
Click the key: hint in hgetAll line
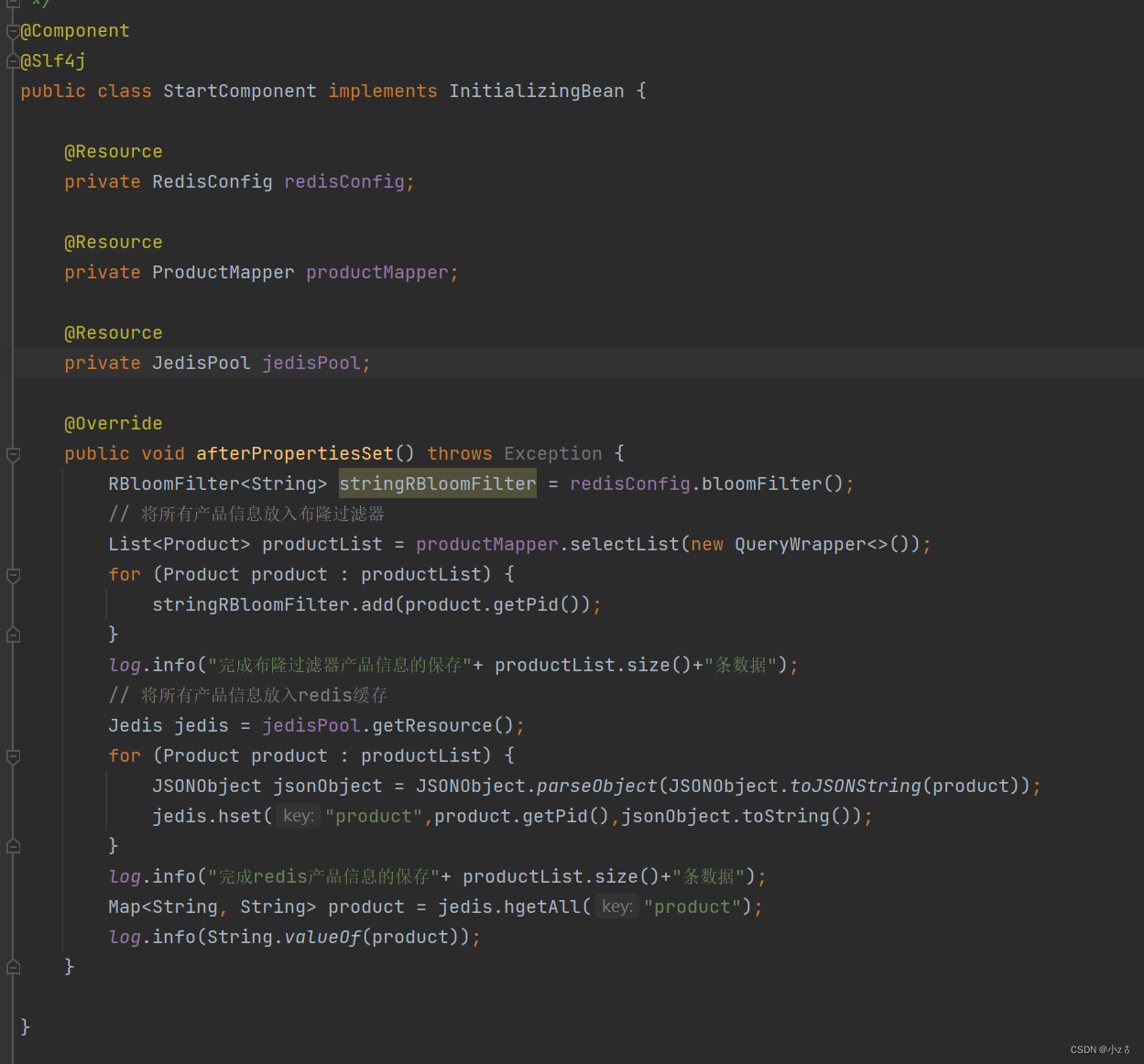(x=617, y=907)
